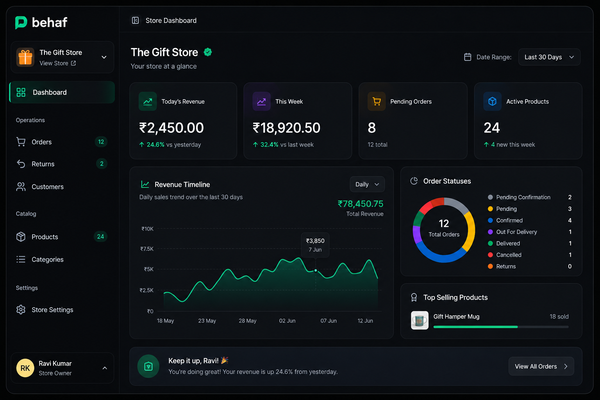Click Pending Orders cart icon
This screenshot has width=600, height=400.
click(377, 101)
